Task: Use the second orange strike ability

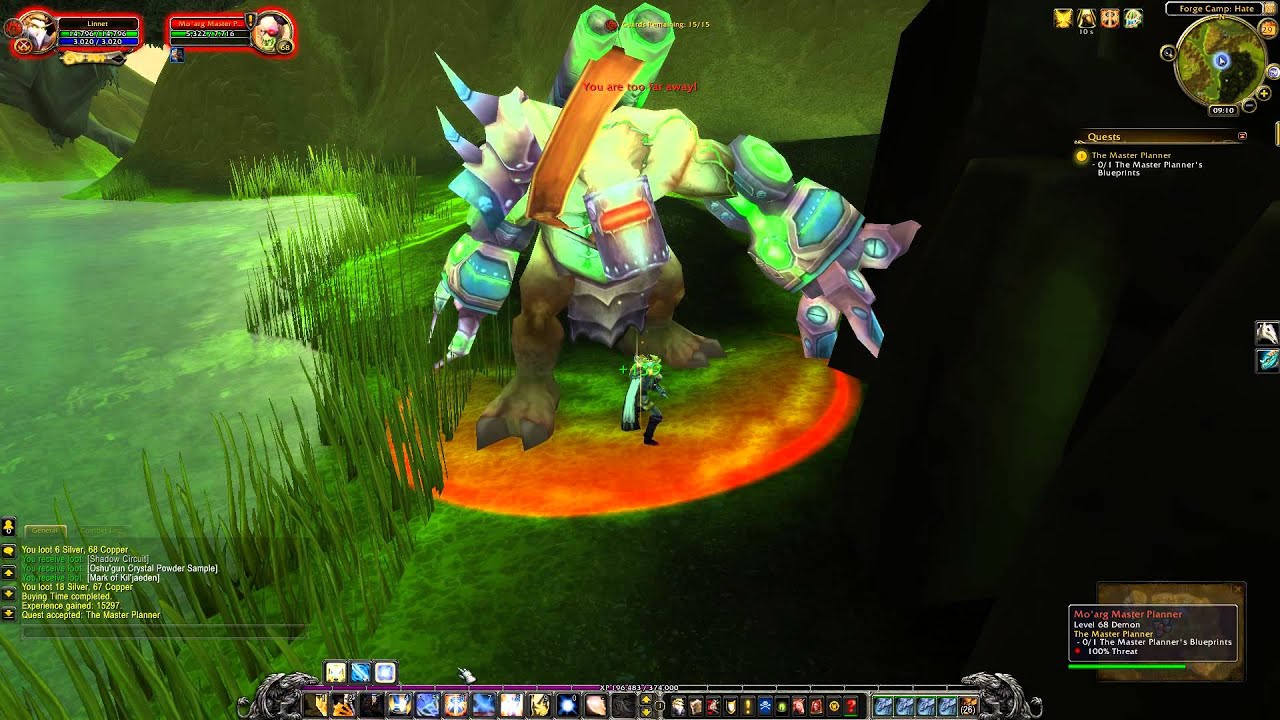Action: pos(344,705)
